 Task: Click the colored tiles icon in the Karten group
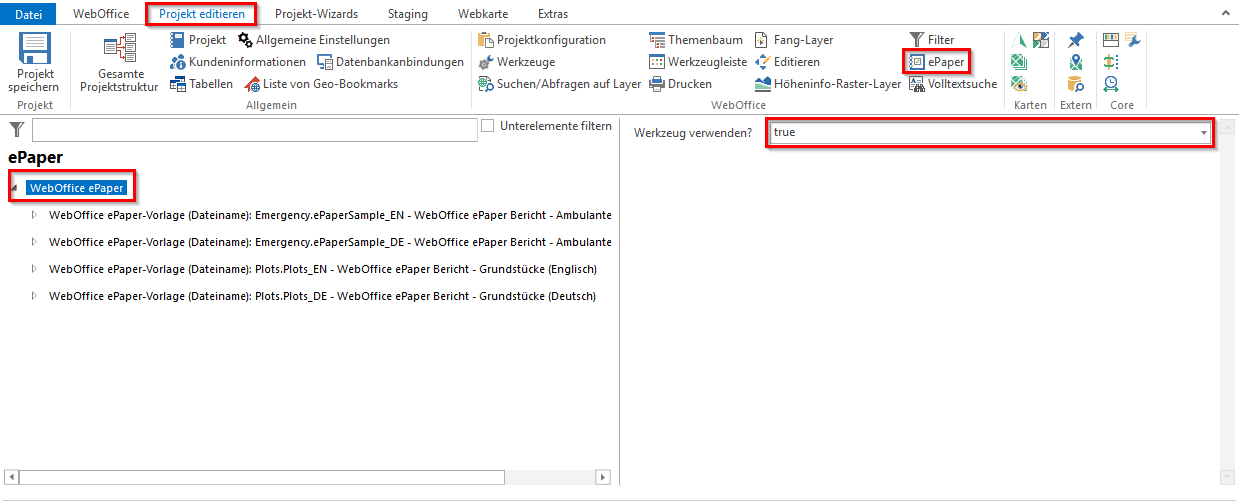pyautogui.click(x=1041, y=40)
